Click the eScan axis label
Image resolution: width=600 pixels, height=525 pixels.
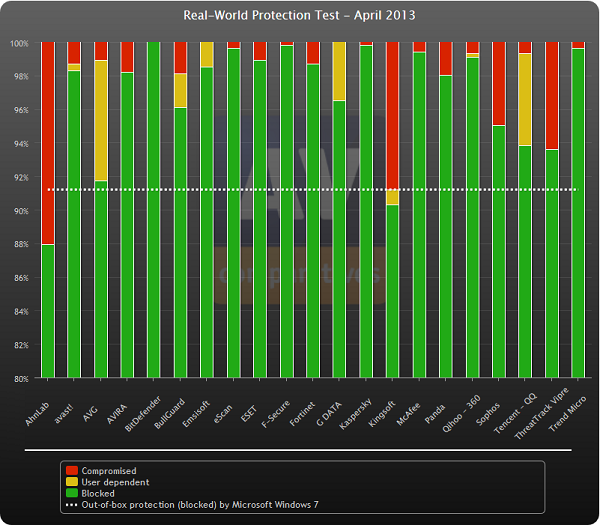click(223, 413)
